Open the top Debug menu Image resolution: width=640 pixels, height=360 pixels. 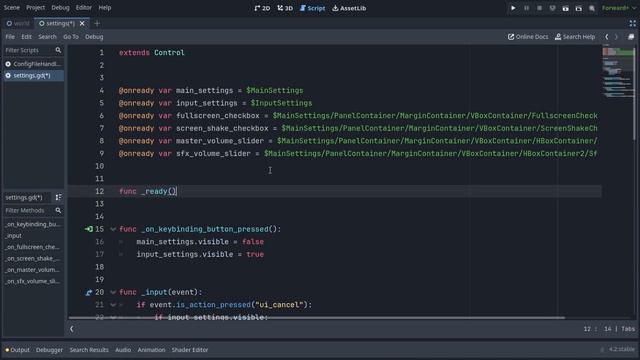click(60, 7)
